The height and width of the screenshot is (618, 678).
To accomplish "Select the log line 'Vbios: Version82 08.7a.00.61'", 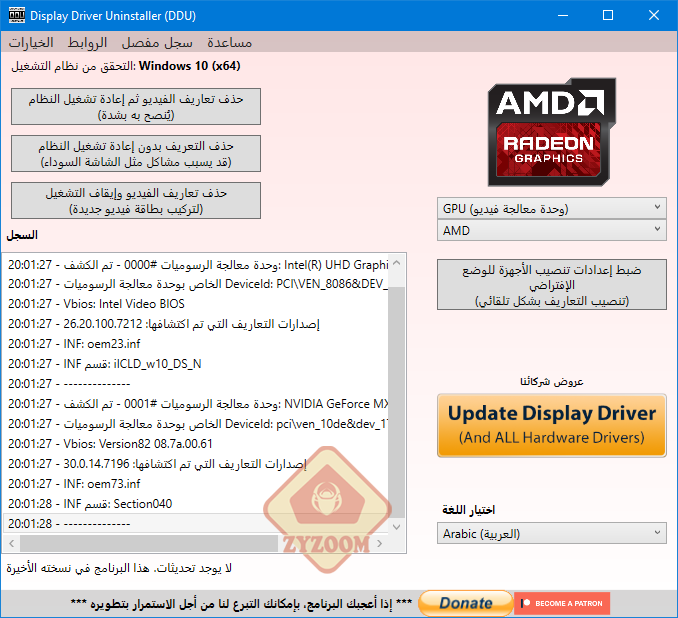I will (196, 443).
